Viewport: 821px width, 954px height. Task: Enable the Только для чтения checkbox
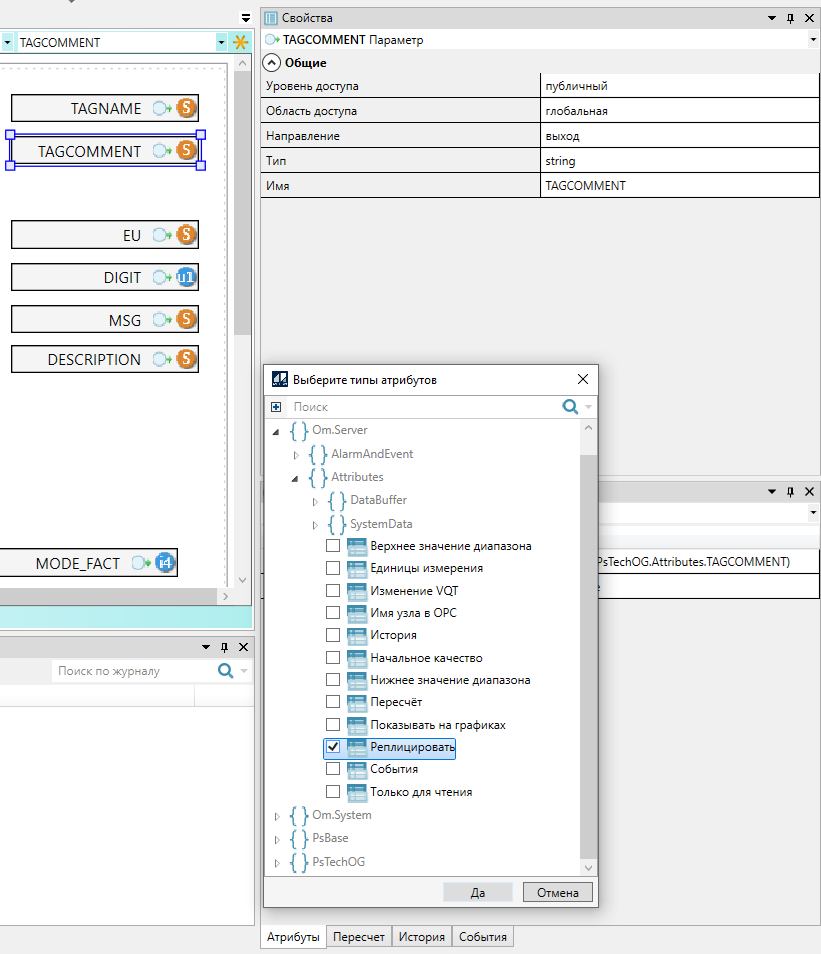[x=333, y=792]
